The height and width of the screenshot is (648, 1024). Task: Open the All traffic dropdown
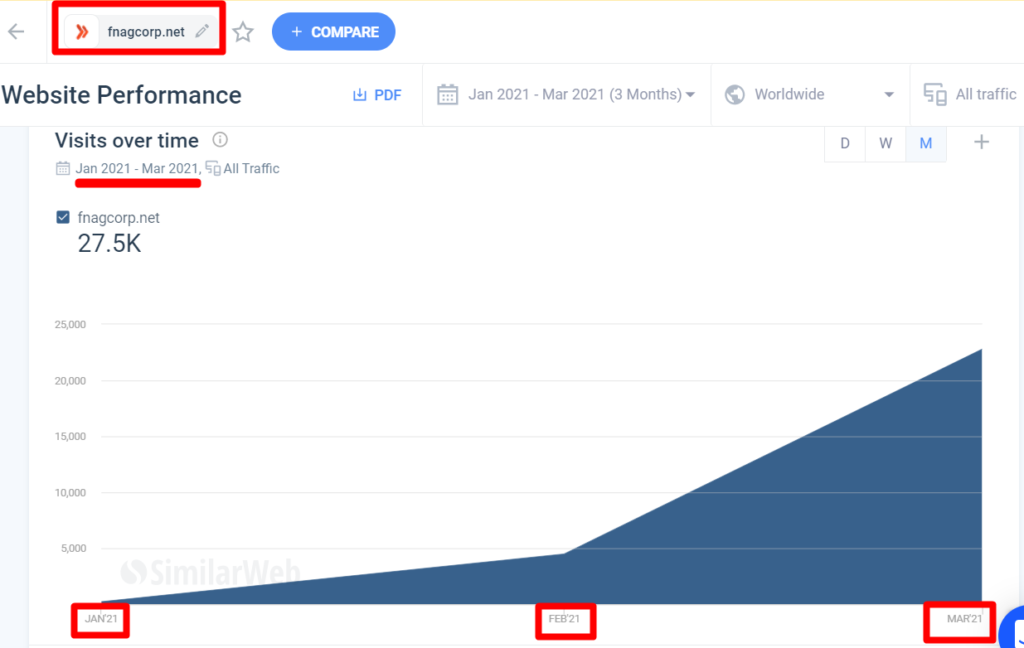tap(985, 95)
